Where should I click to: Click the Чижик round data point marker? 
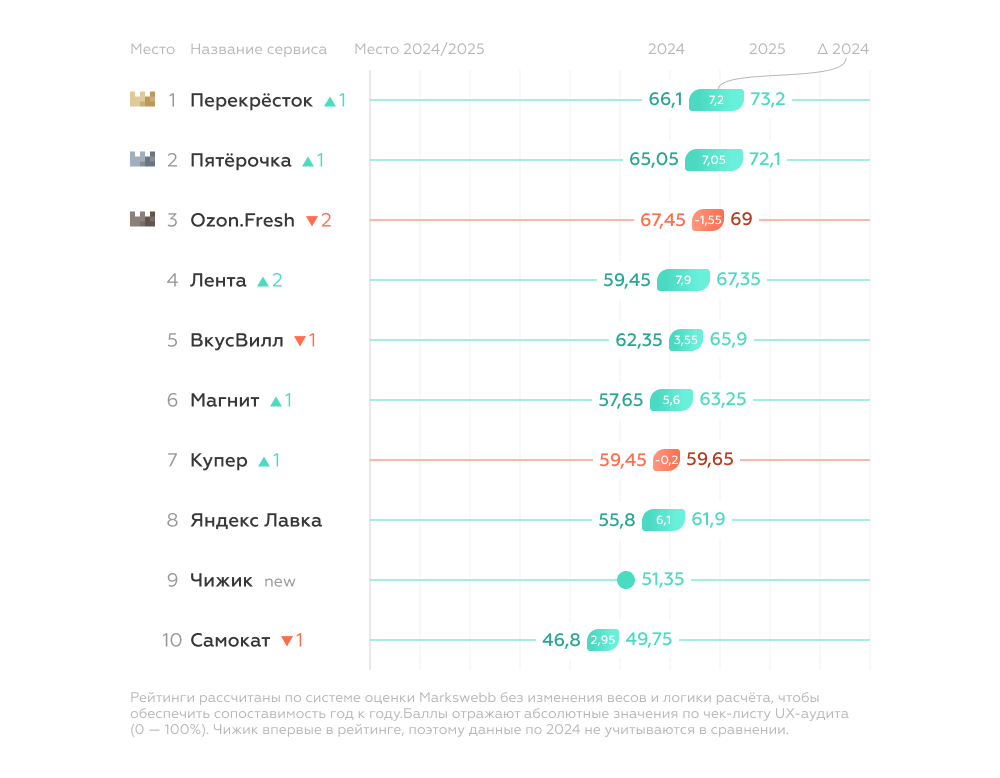point(626,579)
